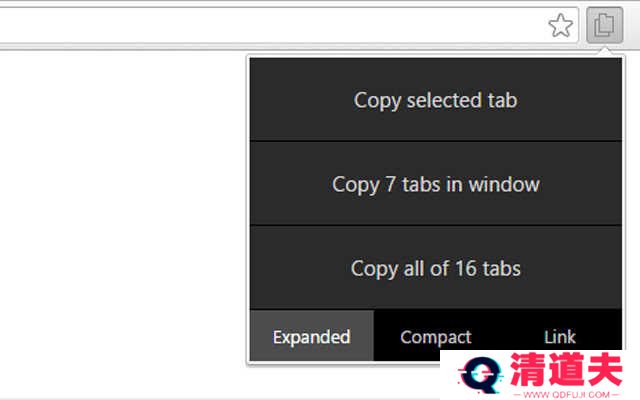Click the Q logo icon in the watermark
640x400 pixels.
coord(480,375)
